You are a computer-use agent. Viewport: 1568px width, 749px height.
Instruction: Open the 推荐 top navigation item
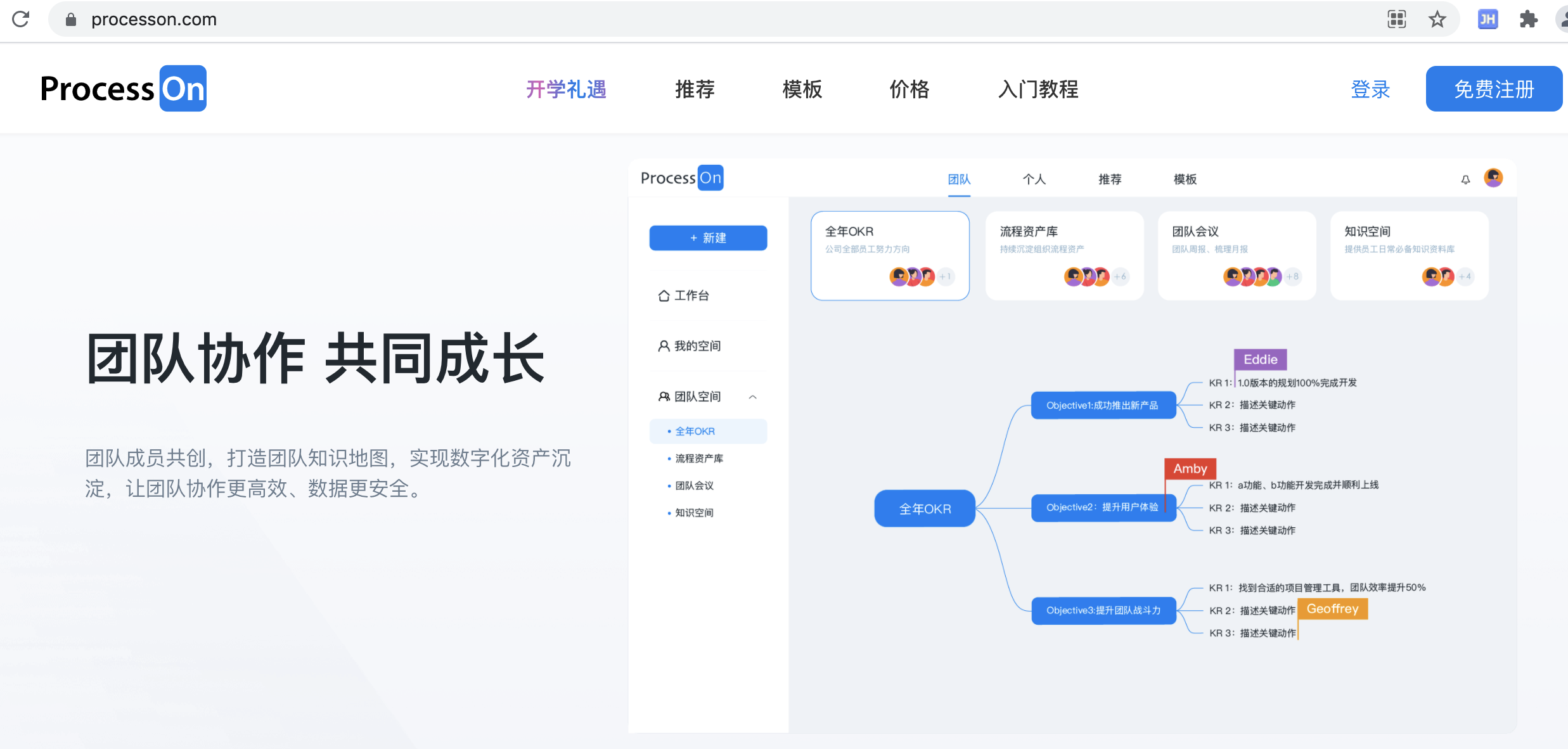tap(695, 89)
